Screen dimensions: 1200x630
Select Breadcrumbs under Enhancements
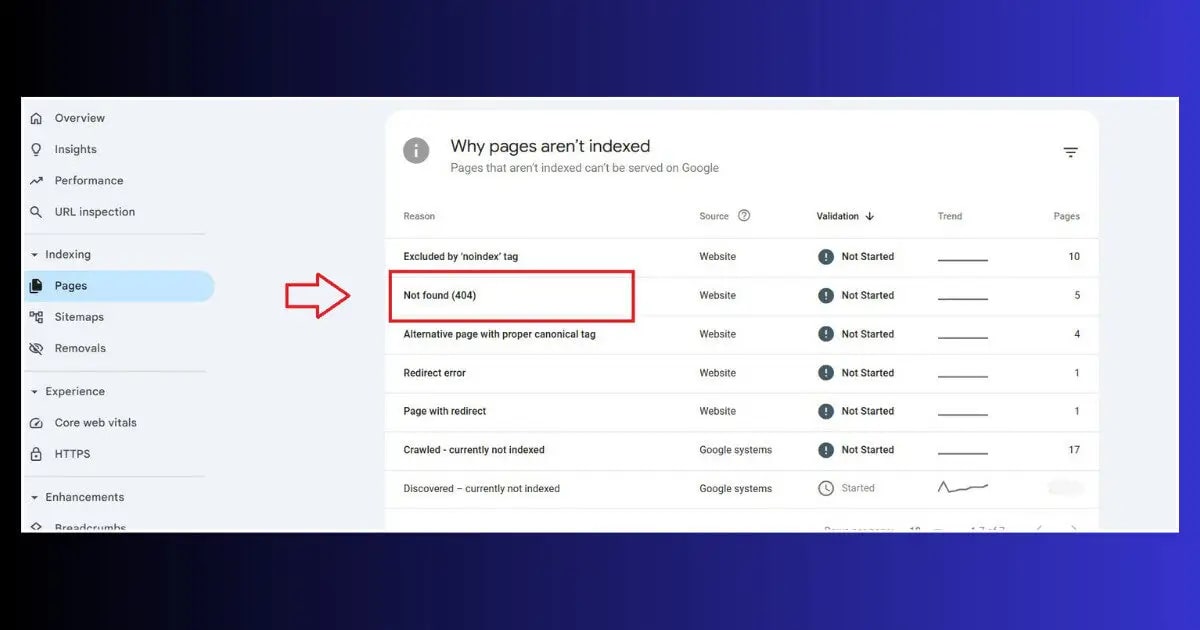(88, 526)
